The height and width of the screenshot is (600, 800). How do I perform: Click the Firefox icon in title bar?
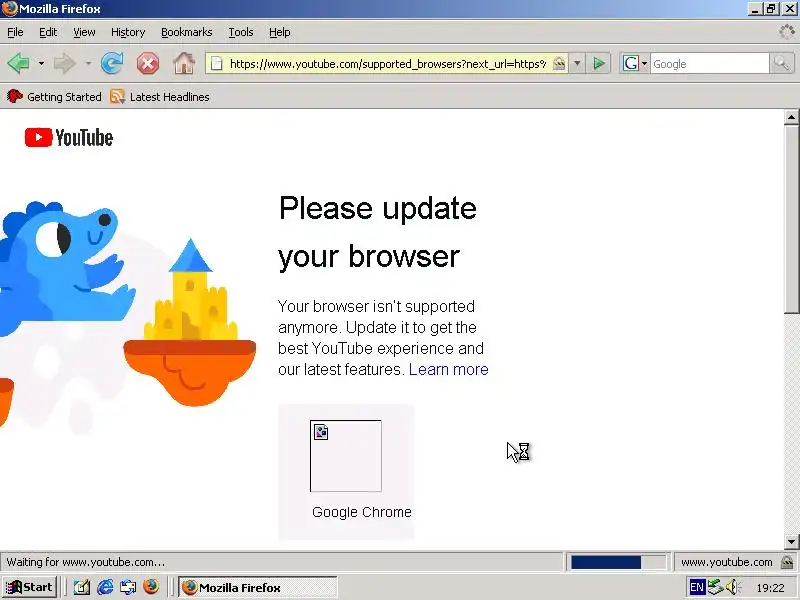(x=9, y=9)
